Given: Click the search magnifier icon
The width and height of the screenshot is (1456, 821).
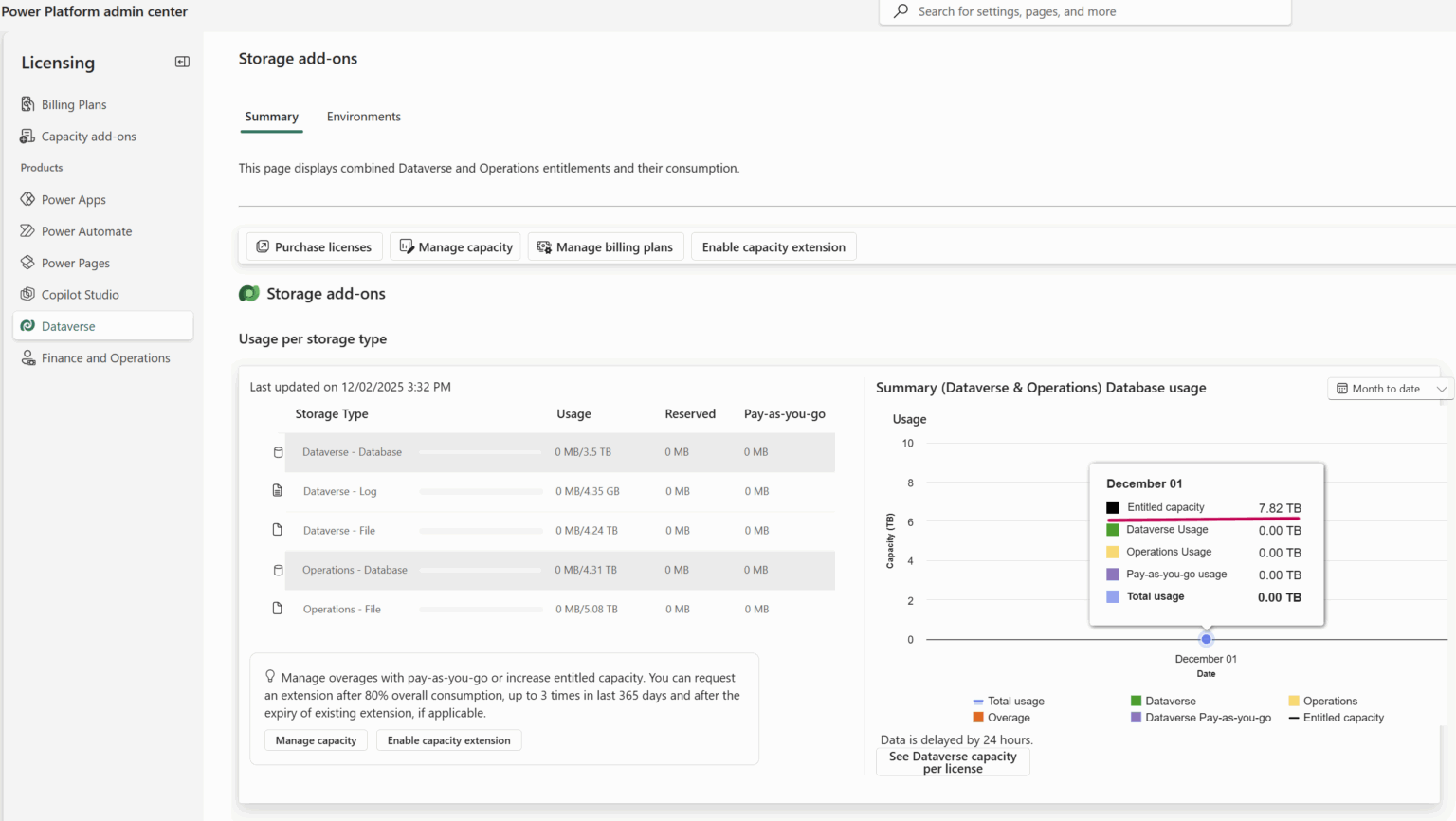Looking at the screenshot, I should tap(899, 11).
